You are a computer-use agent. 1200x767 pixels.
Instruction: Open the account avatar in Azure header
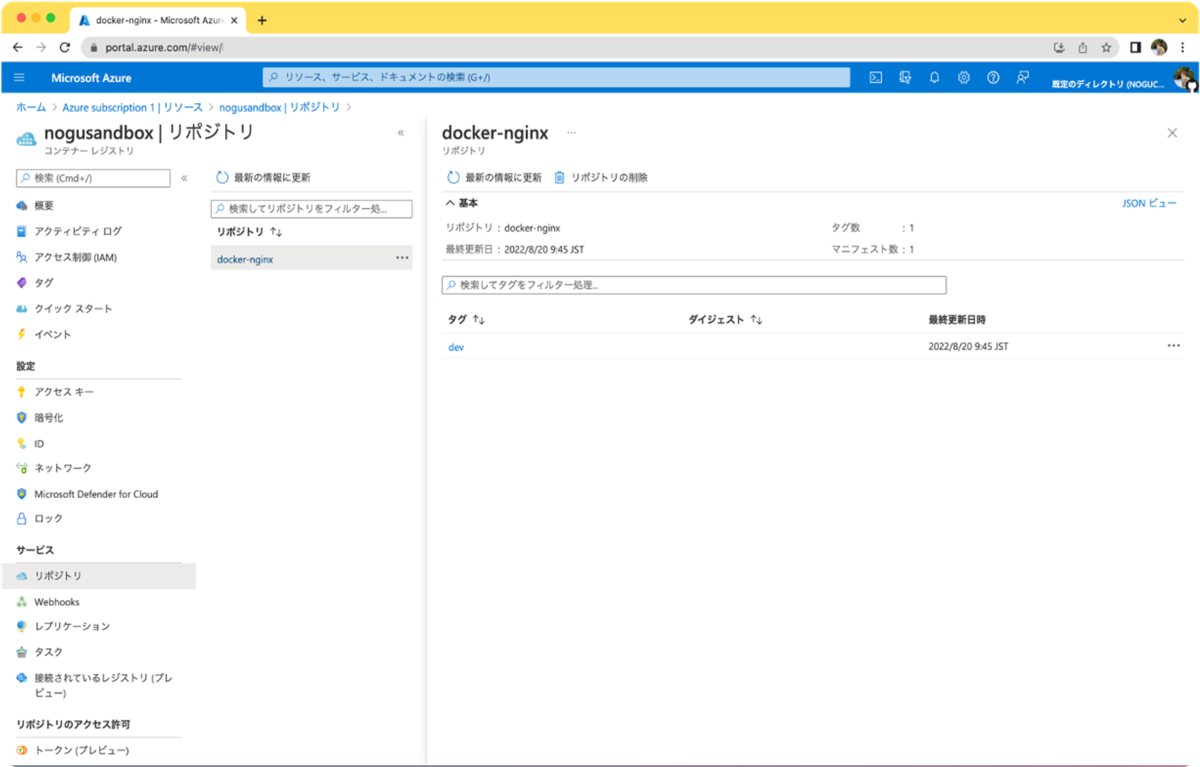1185,79
